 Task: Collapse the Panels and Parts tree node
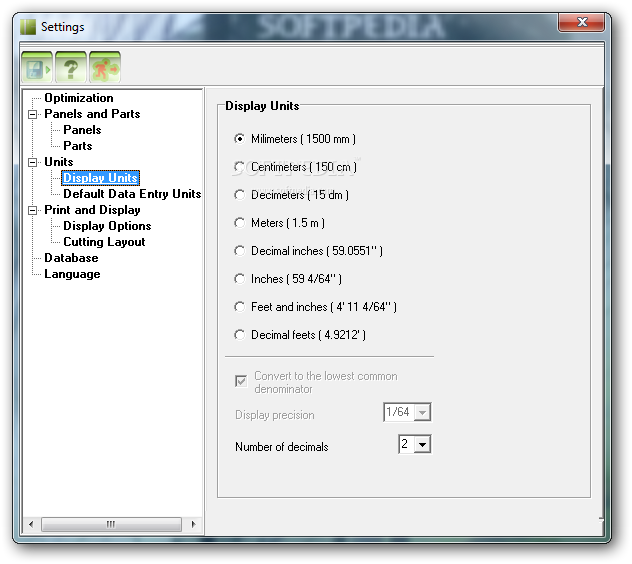32,114
